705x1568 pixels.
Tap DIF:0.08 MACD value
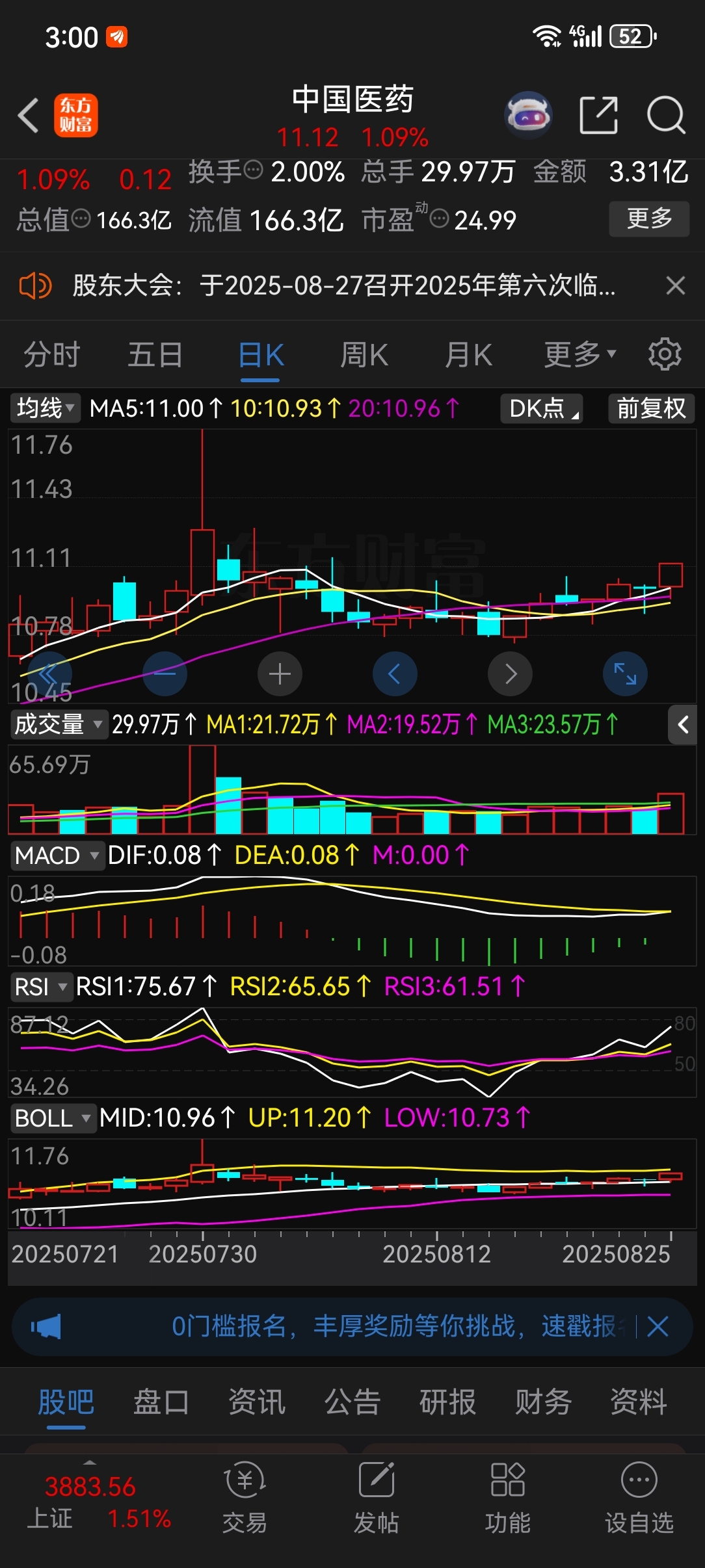165,856
